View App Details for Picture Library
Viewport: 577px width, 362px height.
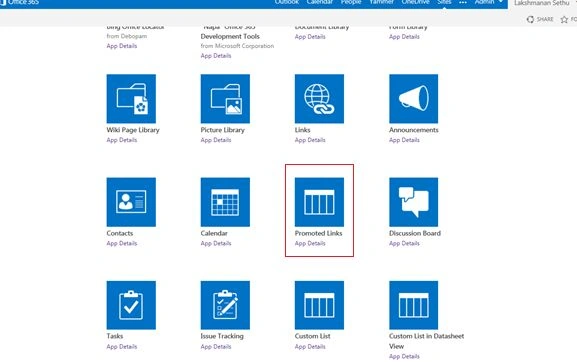coord(216,140)
